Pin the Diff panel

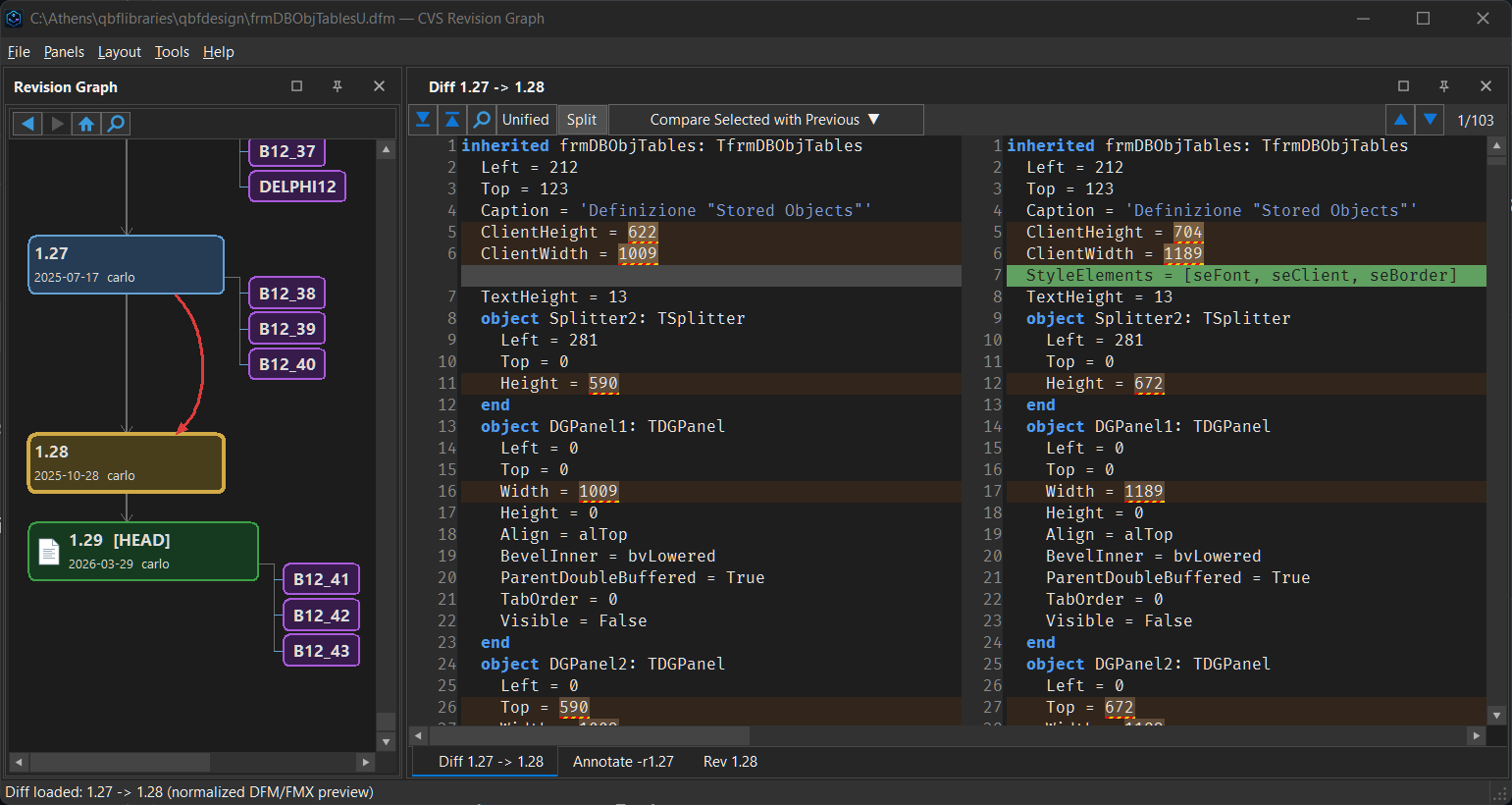(1444, 86)
